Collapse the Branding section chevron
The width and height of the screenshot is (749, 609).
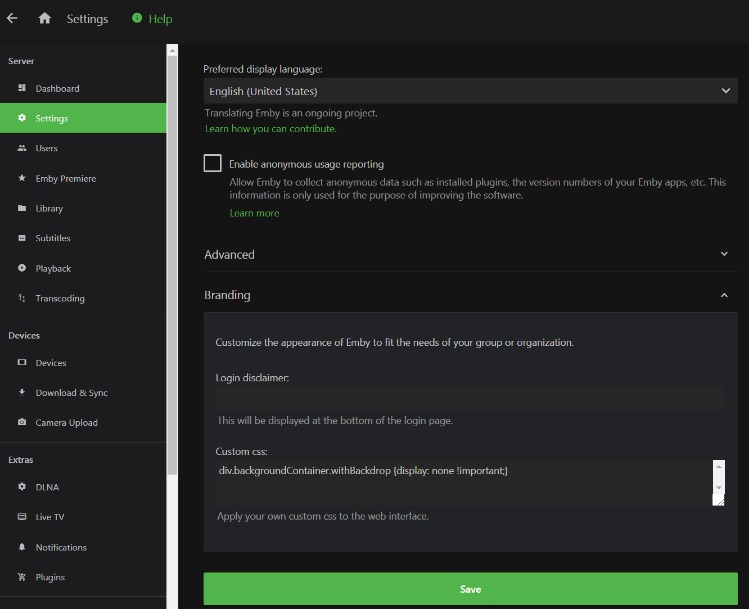coord(724,295)
